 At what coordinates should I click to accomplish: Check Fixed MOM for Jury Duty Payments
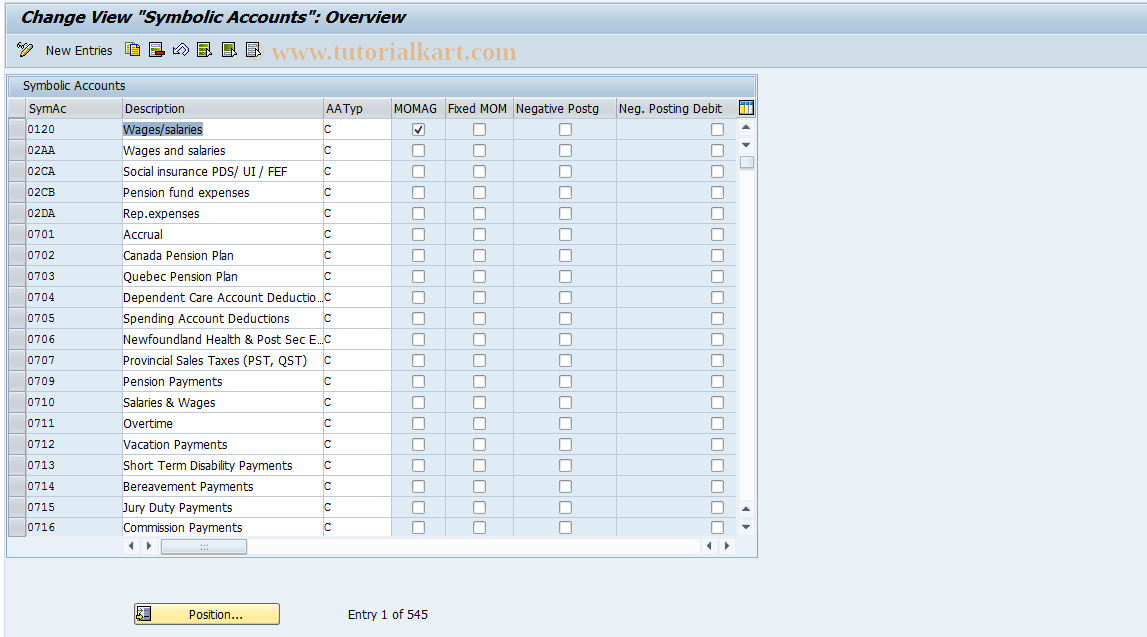click(x=479, y=508)
